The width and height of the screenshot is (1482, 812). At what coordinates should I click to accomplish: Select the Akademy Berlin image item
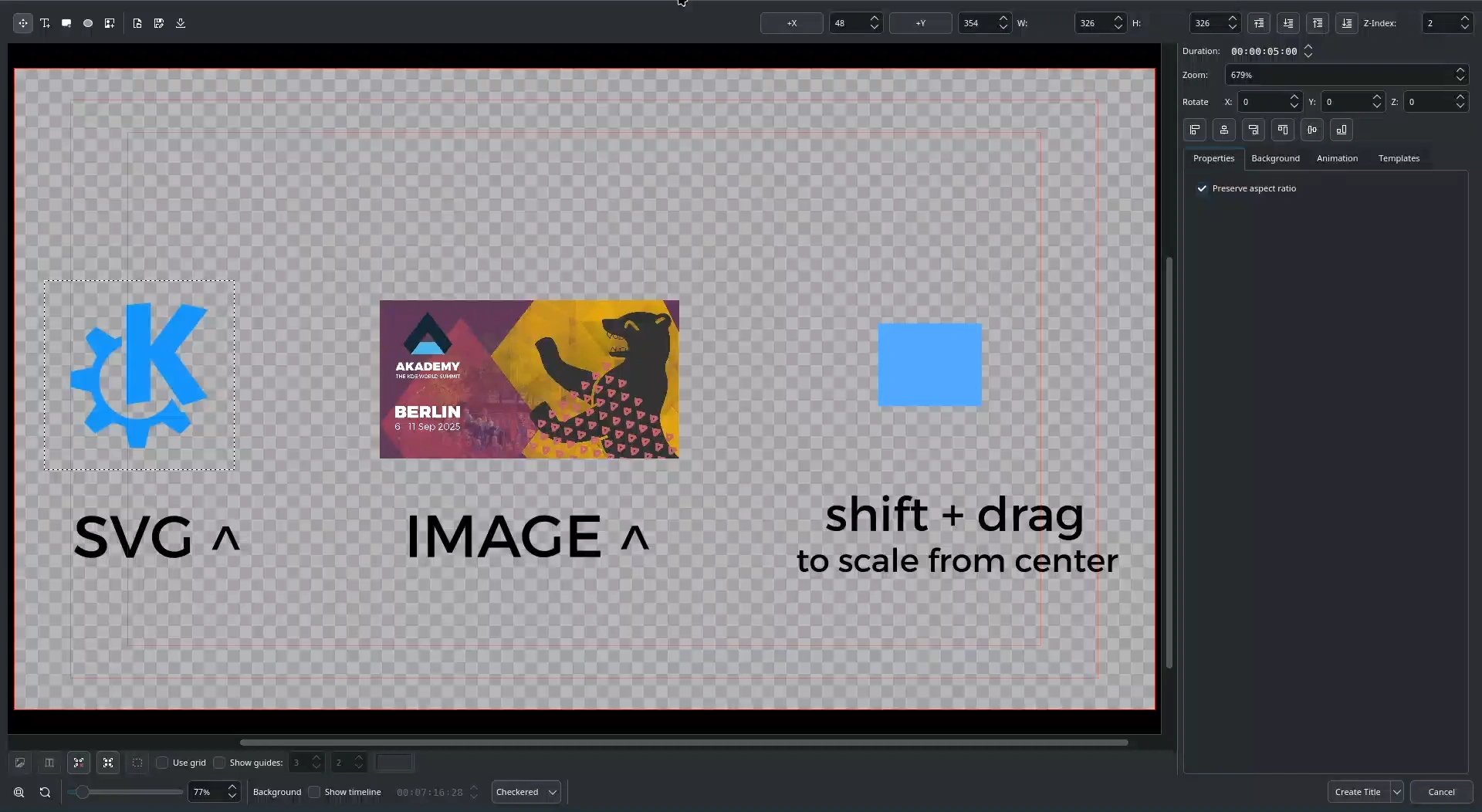click(530, 379)
